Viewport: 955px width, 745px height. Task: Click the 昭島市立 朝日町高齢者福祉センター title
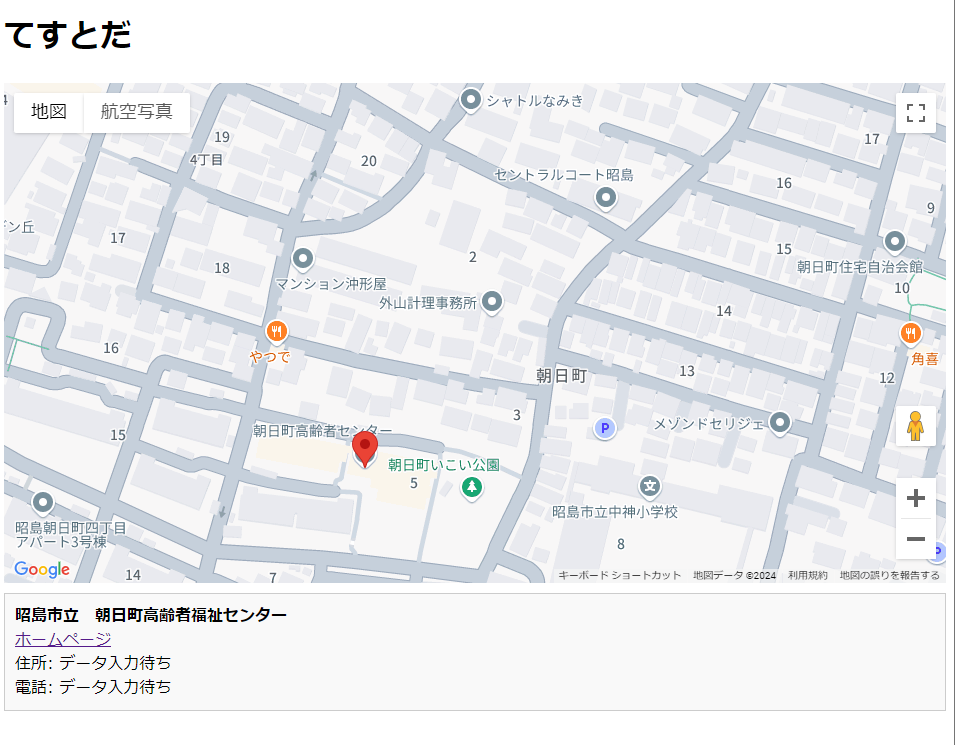[151, 615]
